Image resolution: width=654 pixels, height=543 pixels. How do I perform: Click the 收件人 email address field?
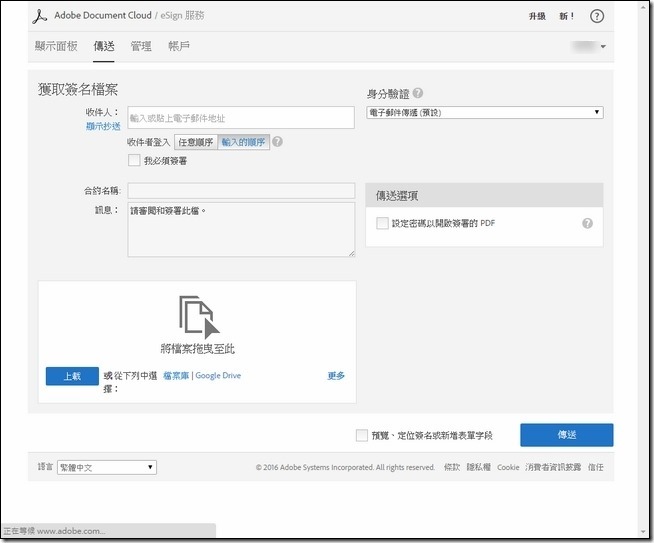point(241,118)
